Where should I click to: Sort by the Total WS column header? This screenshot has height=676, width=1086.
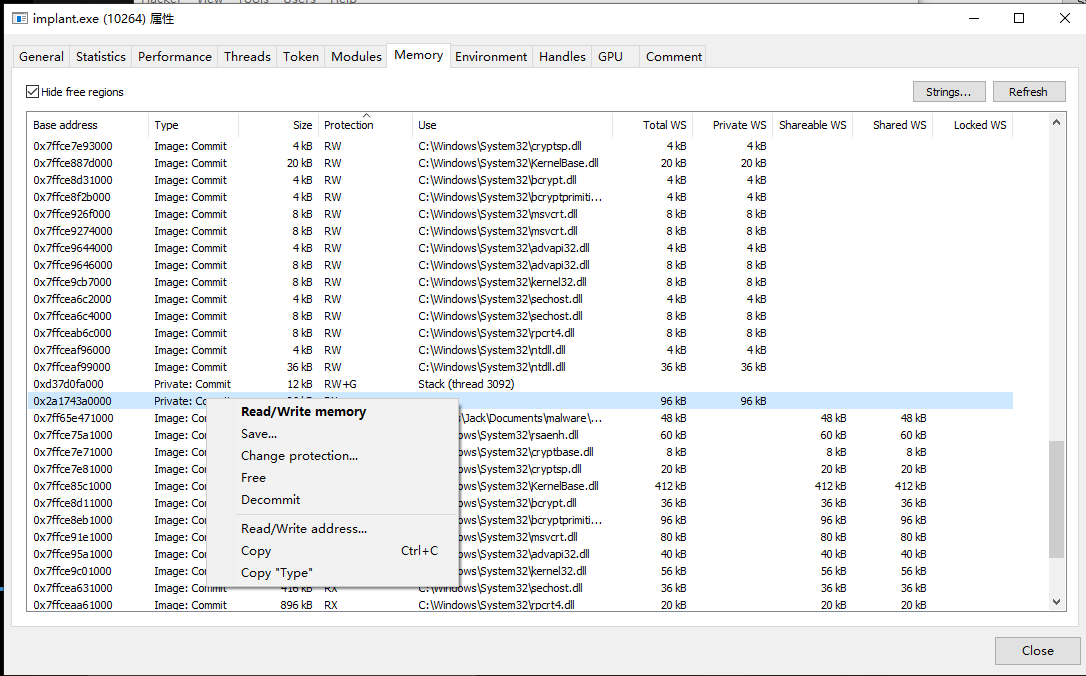tap(664, 125)
